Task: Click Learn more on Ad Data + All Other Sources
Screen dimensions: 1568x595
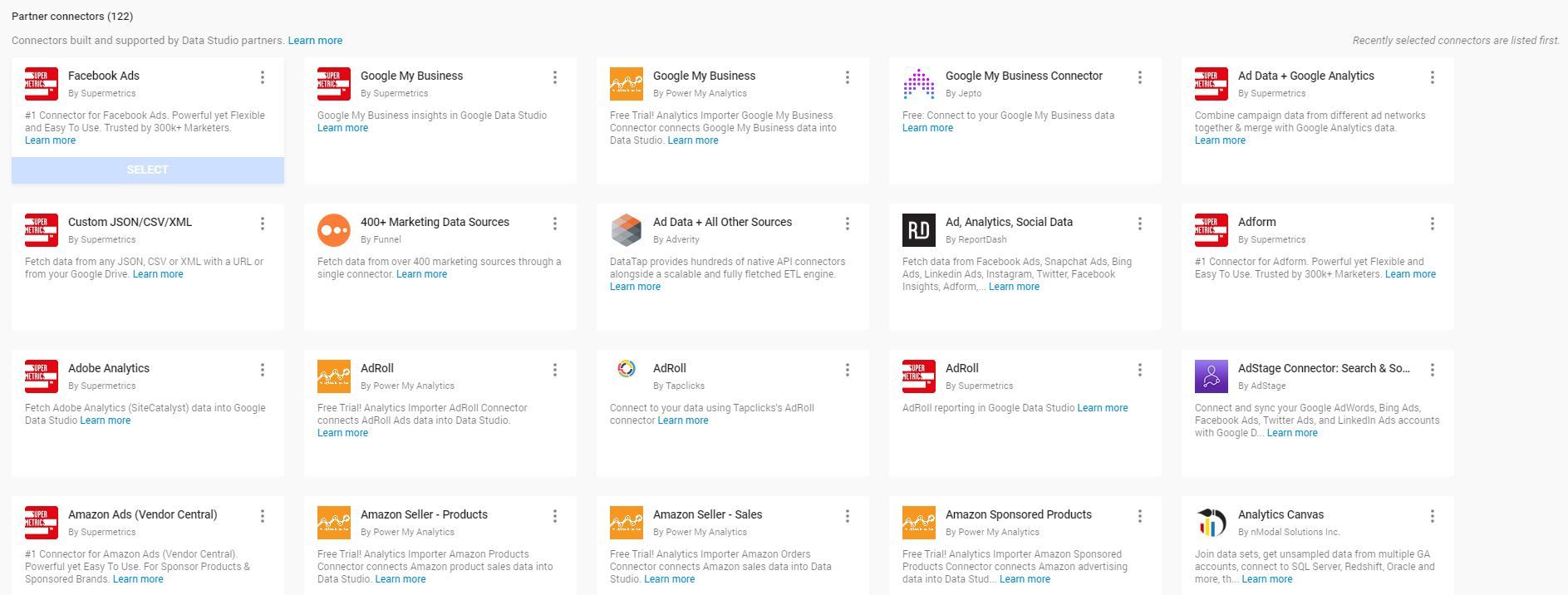Action: (x=635, y=287)
